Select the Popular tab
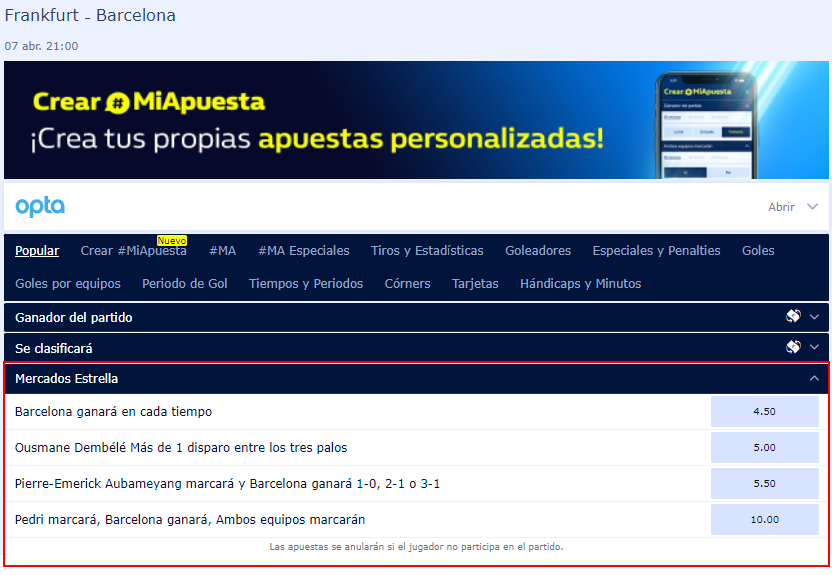This screenshot has width=832, height=575. click(37, 250)
